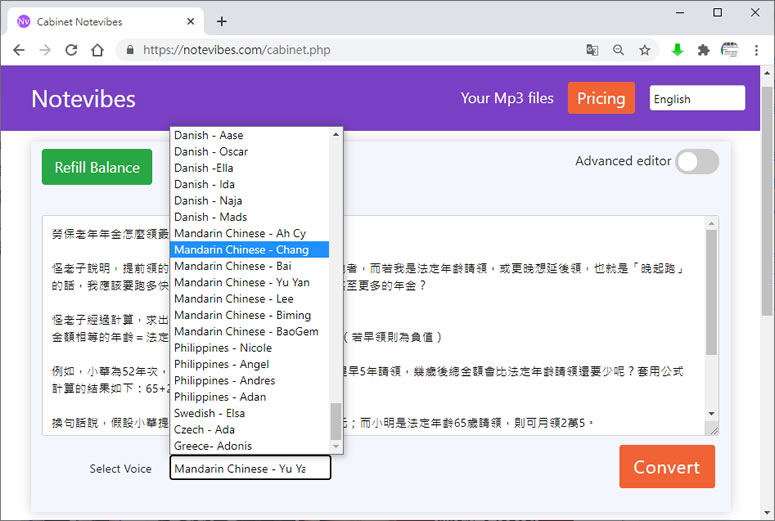Open the Your Mp3 files link
775x521 pixels.
click(x=506, y=98)
